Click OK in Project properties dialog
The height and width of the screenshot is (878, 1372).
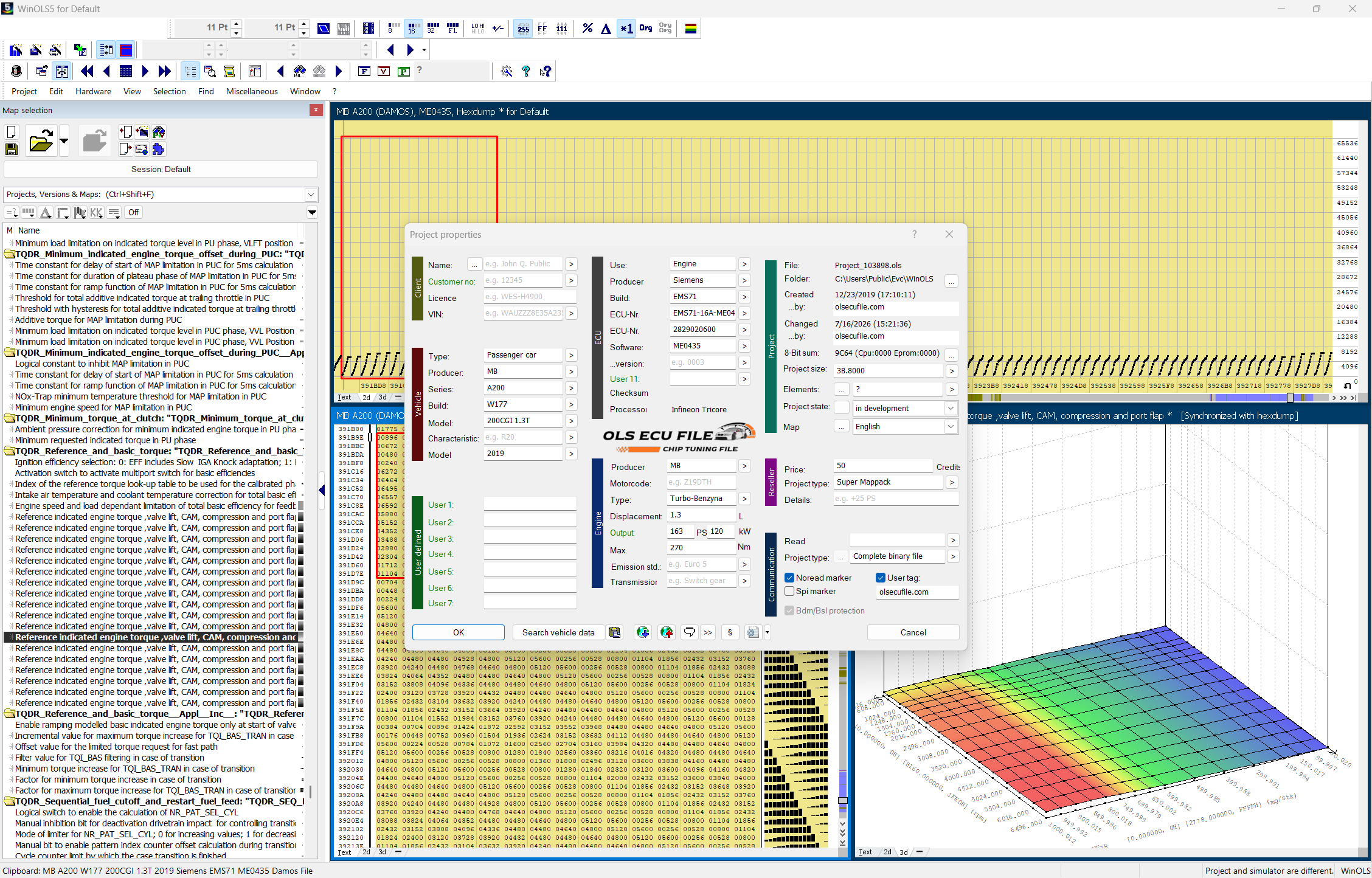tap(459, 632)
